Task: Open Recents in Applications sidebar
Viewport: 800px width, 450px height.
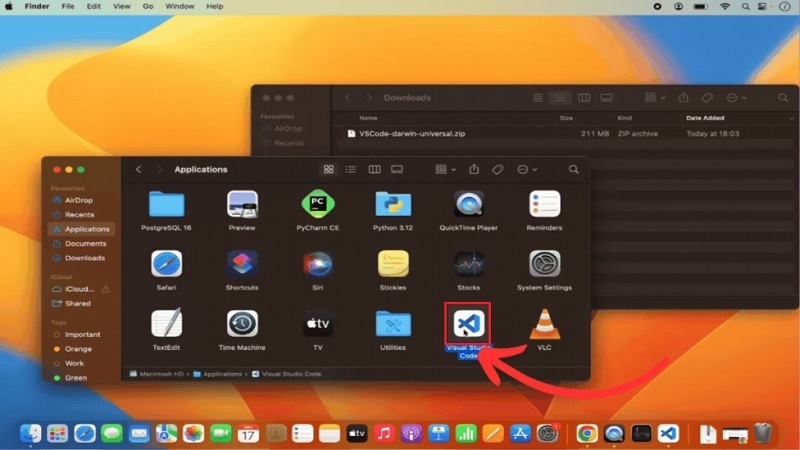Action: tap(82, 215)
